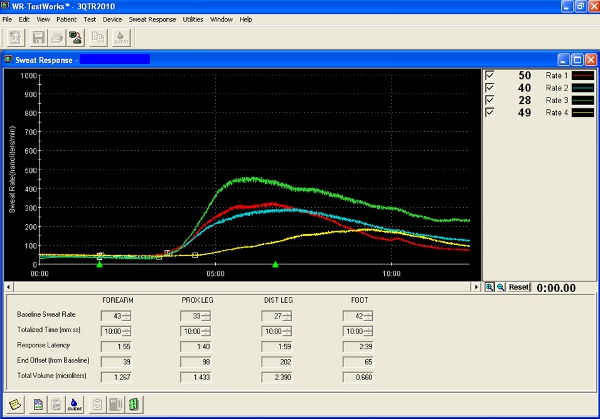Screen dimensions: 600x419
Task: Click the device connection icon in top toolbar
Action: [76, 37]
